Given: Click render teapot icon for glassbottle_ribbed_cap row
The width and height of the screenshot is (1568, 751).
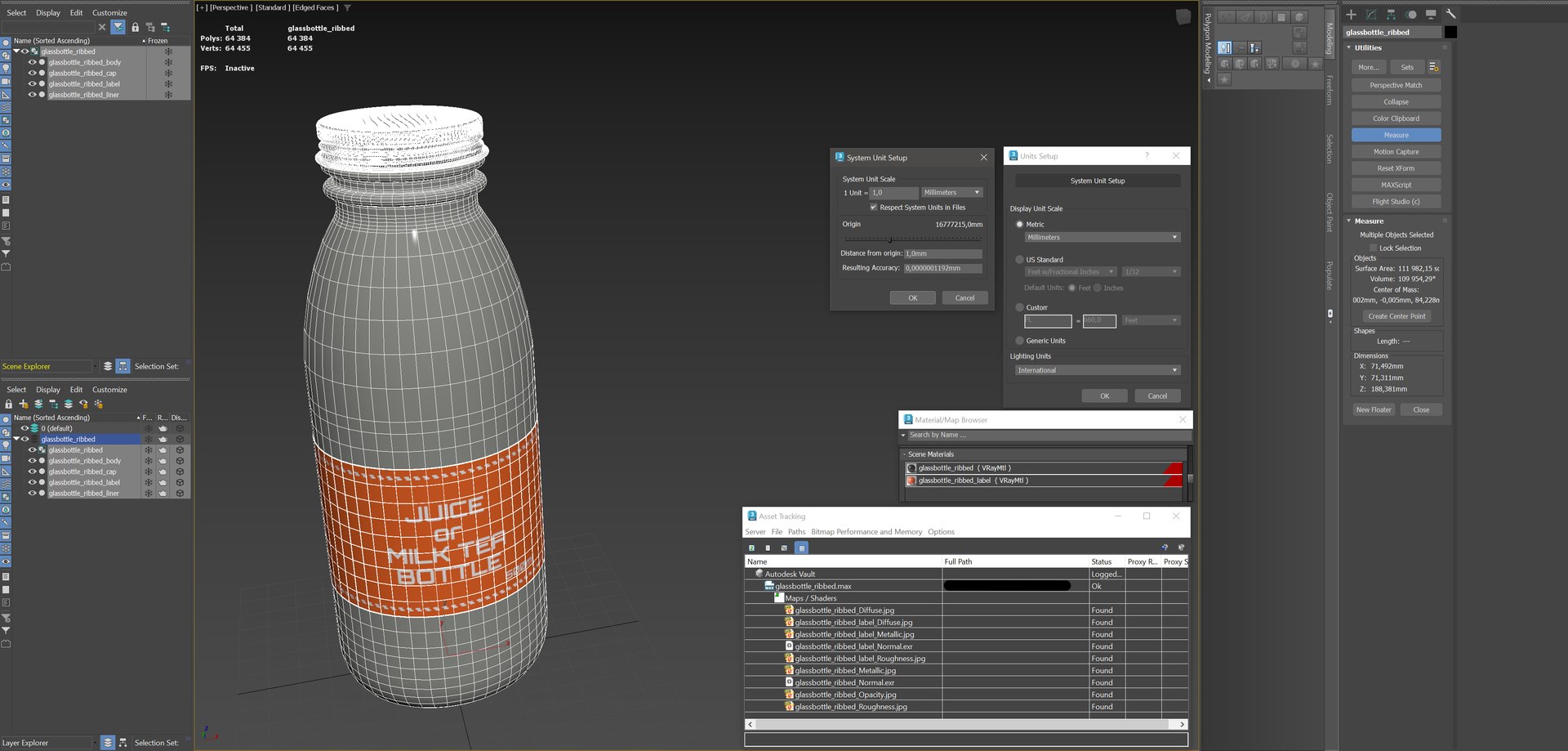Looking at the screenshot, I should tap(163, 472).
